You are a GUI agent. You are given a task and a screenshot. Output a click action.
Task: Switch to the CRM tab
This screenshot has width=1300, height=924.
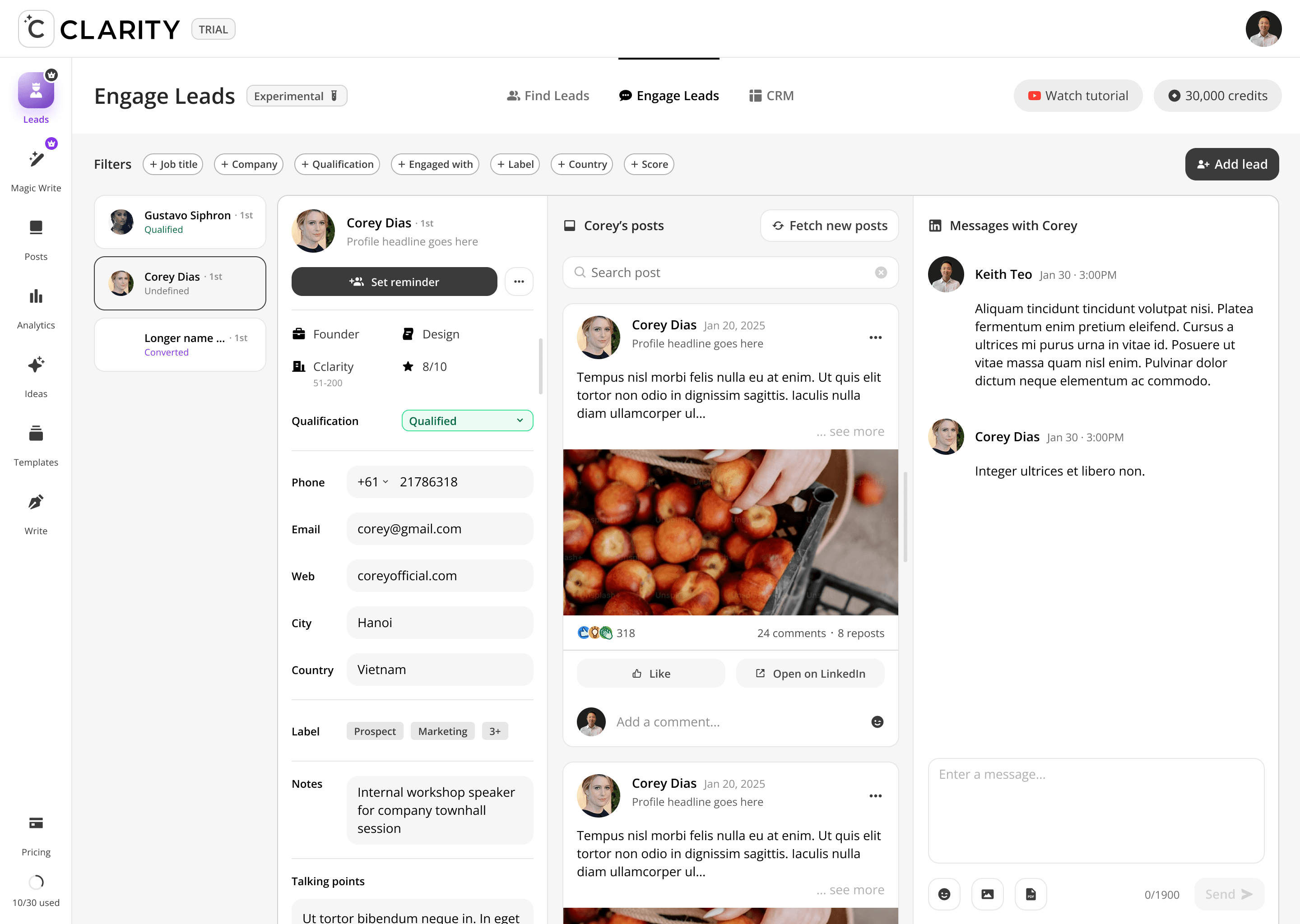(771, 96)
